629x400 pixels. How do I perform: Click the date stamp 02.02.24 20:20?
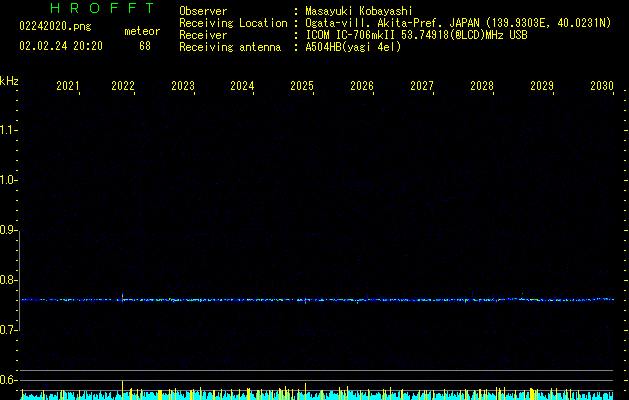tap(61, 46)
